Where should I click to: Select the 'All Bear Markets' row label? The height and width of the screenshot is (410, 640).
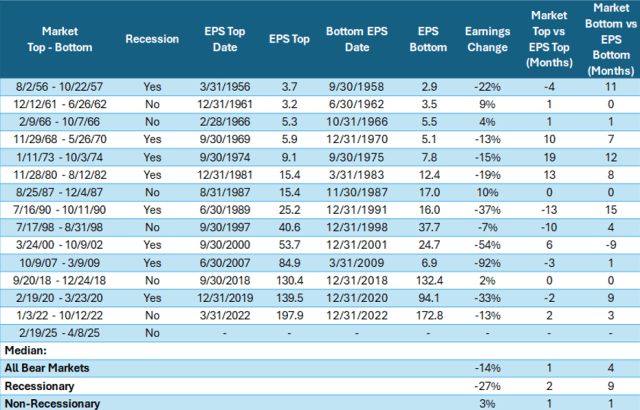45,369
